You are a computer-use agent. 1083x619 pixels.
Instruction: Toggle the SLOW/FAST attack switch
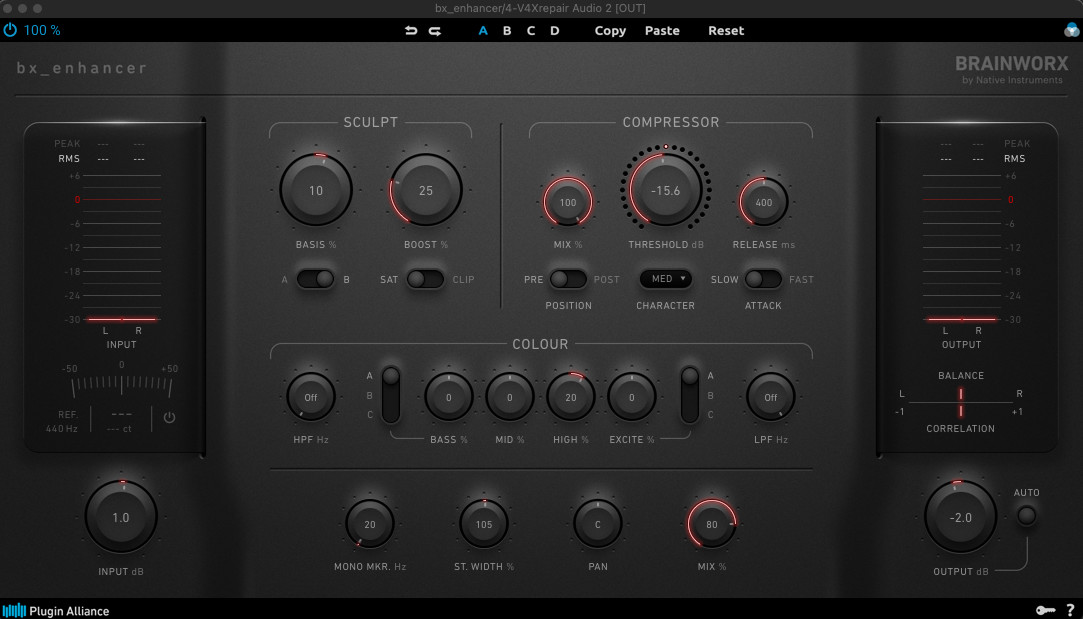coord(763,279)
